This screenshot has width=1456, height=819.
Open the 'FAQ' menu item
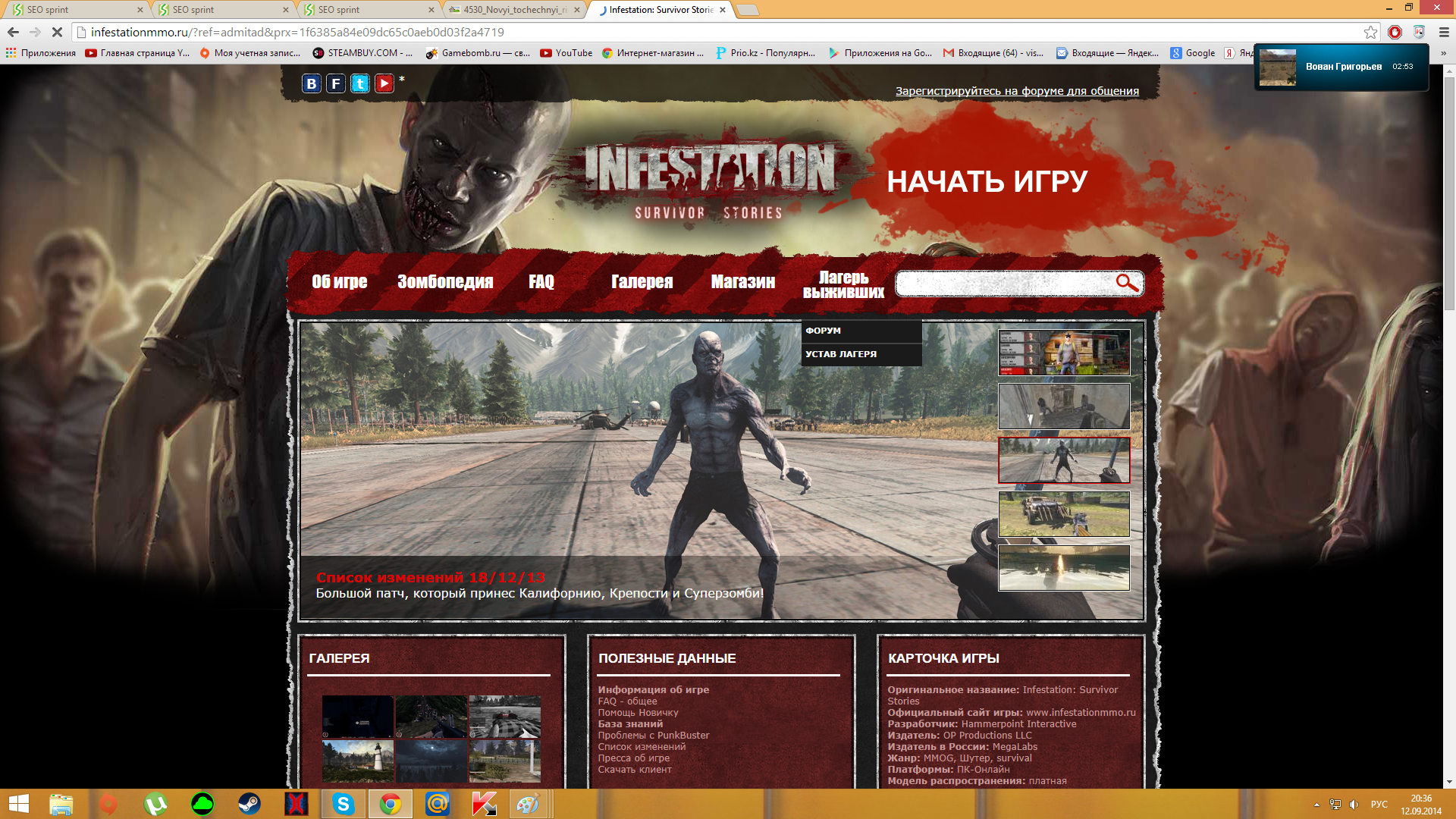coord(541,281)
